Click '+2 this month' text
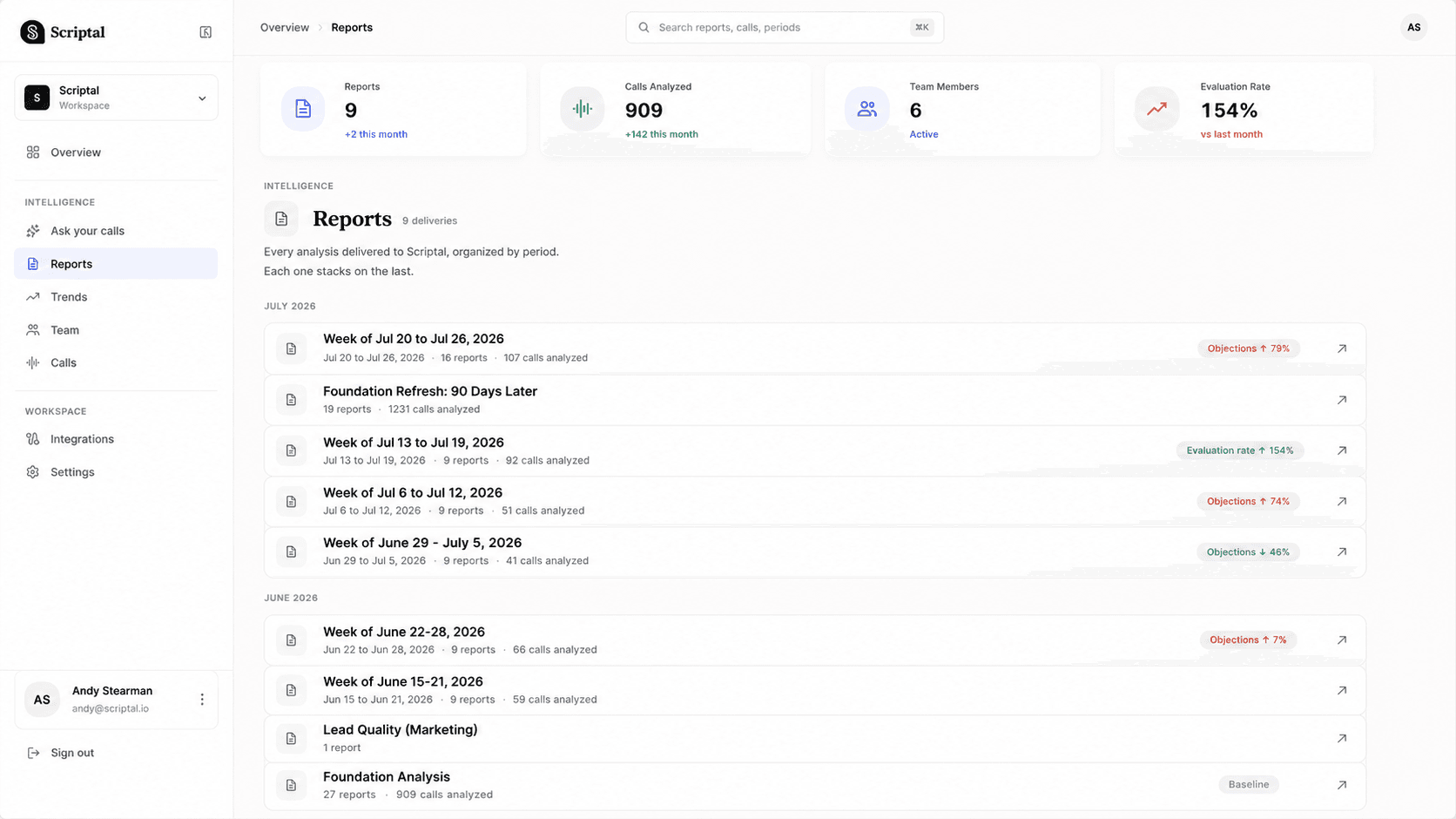This screenshot has height=819, width=1456. (x=376, y=134)
